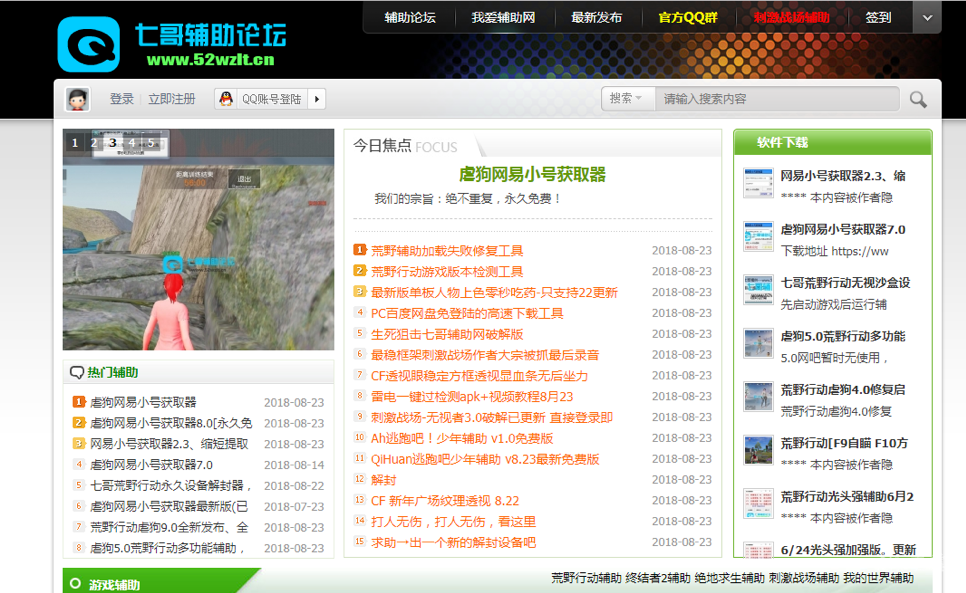966x593 pixels.
Task: Click the QQ账号登陆 button
Action: point(270,99)
